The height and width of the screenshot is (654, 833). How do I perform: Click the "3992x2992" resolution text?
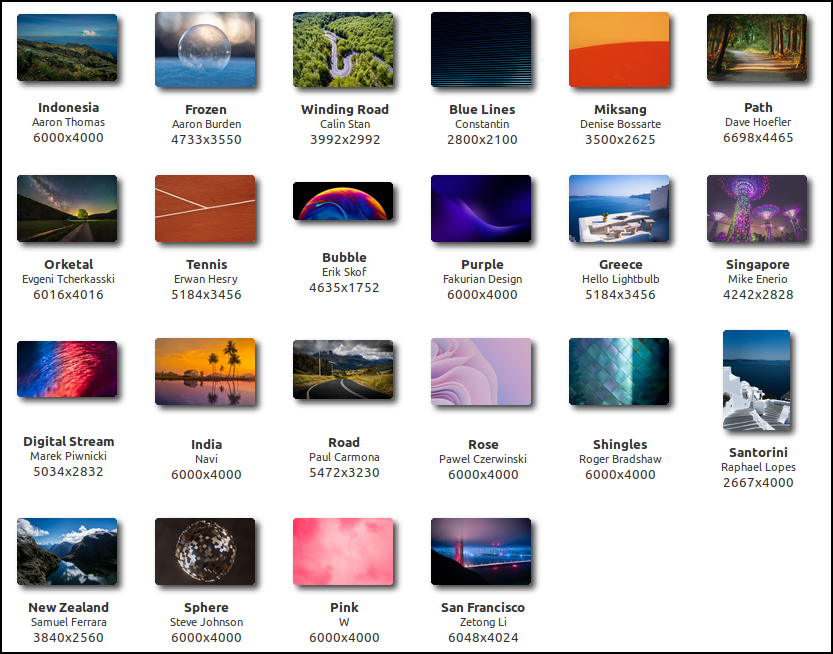tap(344, 139)
